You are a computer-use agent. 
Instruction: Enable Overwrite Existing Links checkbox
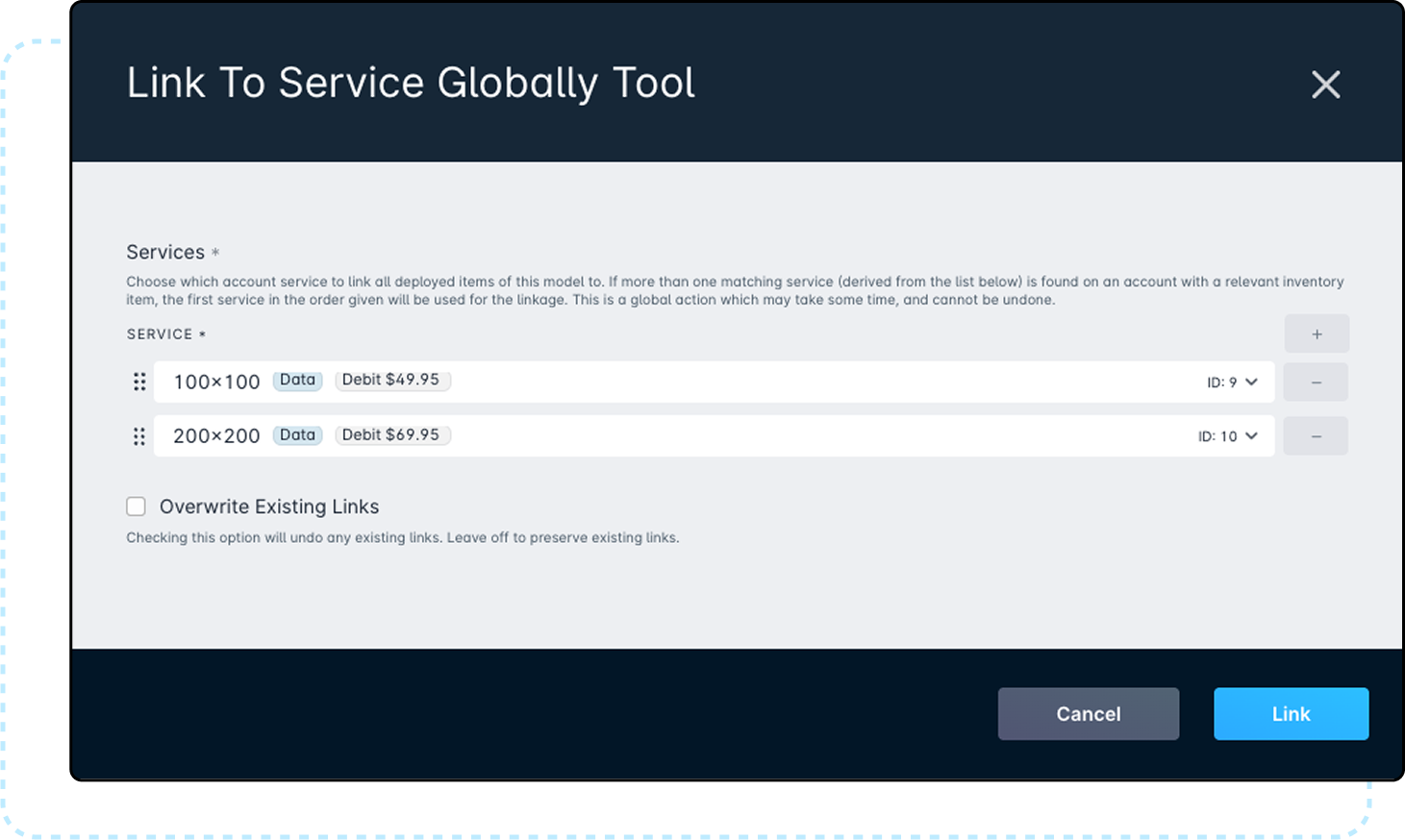137,506
